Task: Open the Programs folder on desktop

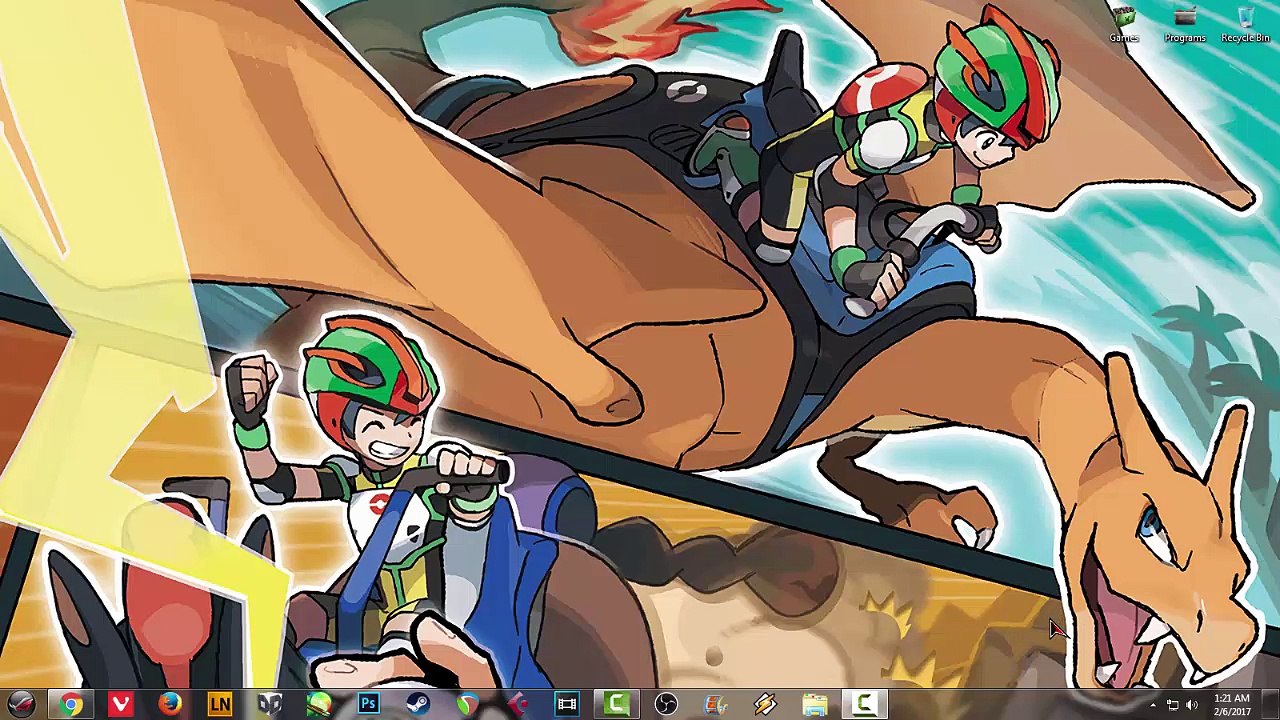Action: click(1184, 25)
